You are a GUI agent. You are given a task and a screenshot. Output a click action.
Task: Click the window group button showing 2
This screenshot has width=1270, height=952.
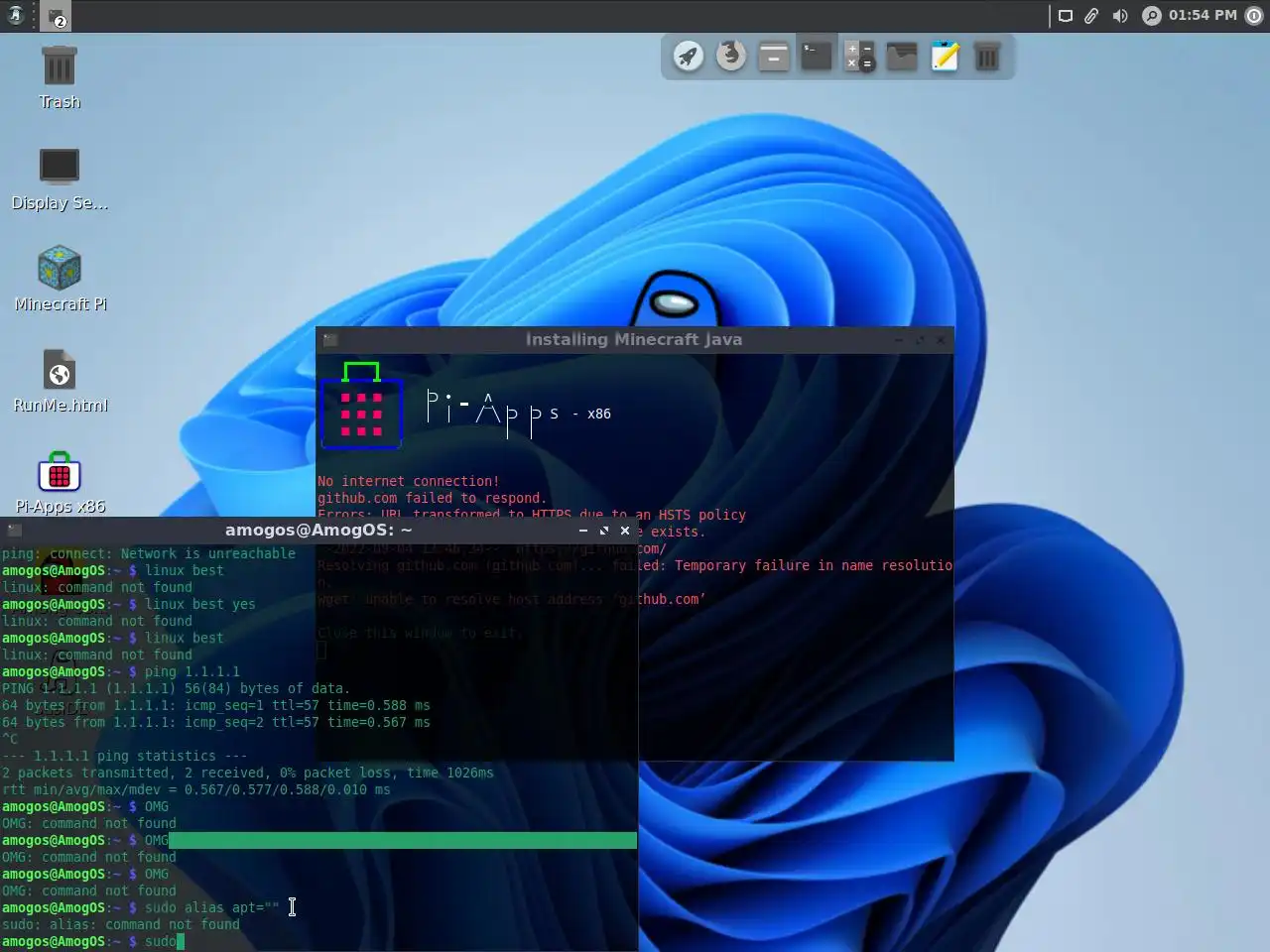[x=56, y=17]
